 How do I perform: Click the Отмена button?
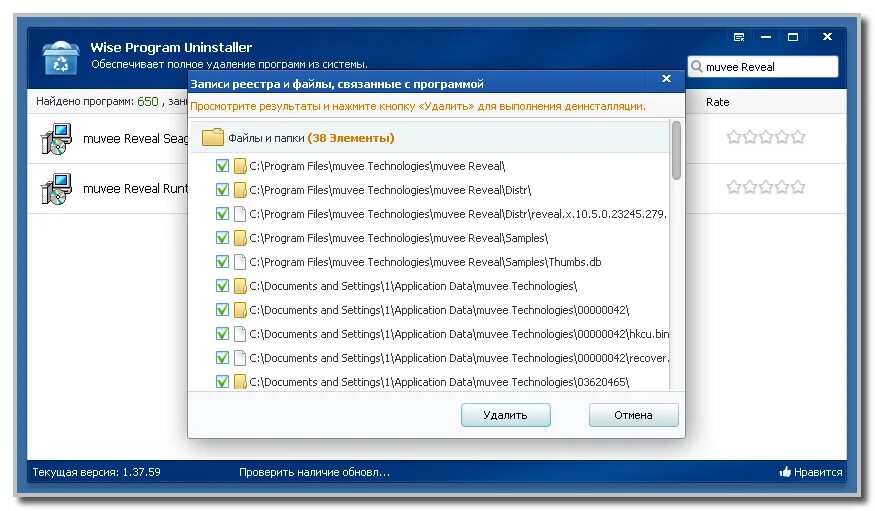pyautogui.click(x=633, y=415)
